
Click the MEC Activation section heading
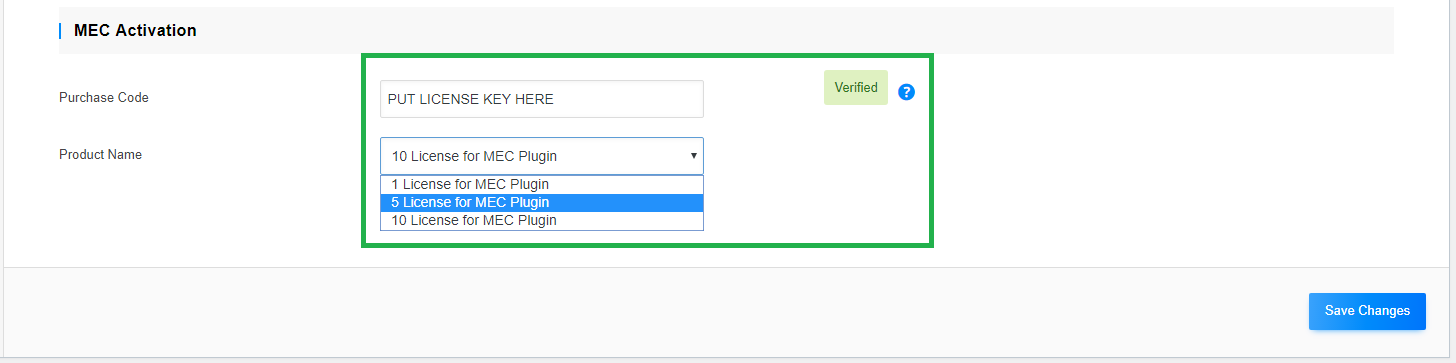pyautogui.click(x=135, y=30)
